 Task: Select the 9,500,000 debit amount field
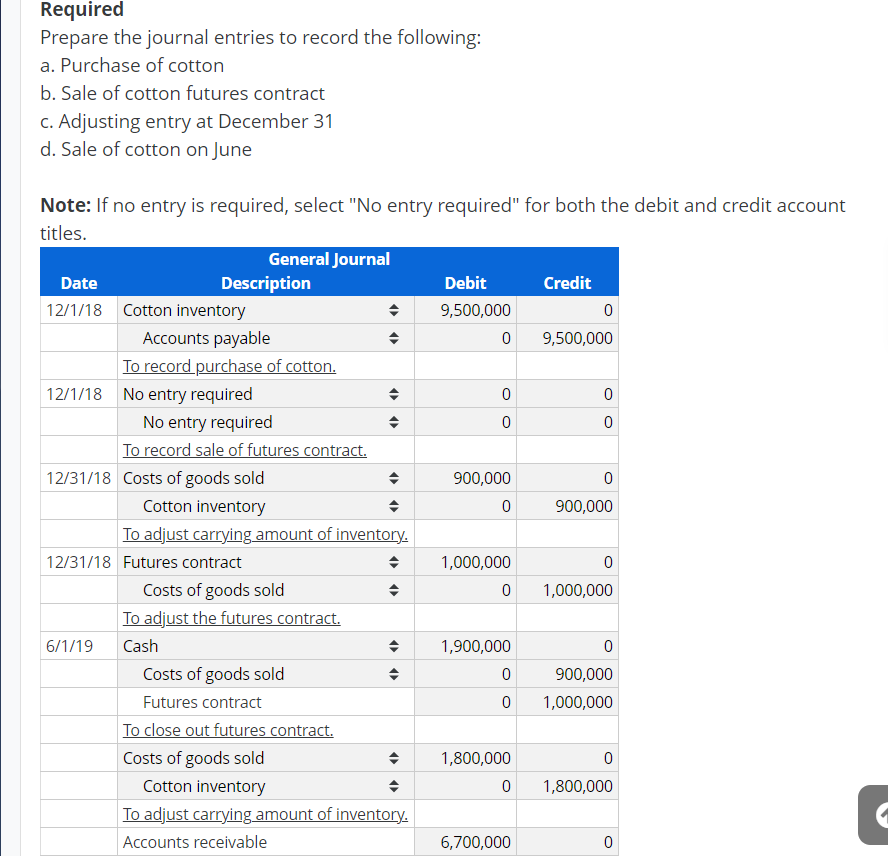pyautogui.click(x=466, y=310)
